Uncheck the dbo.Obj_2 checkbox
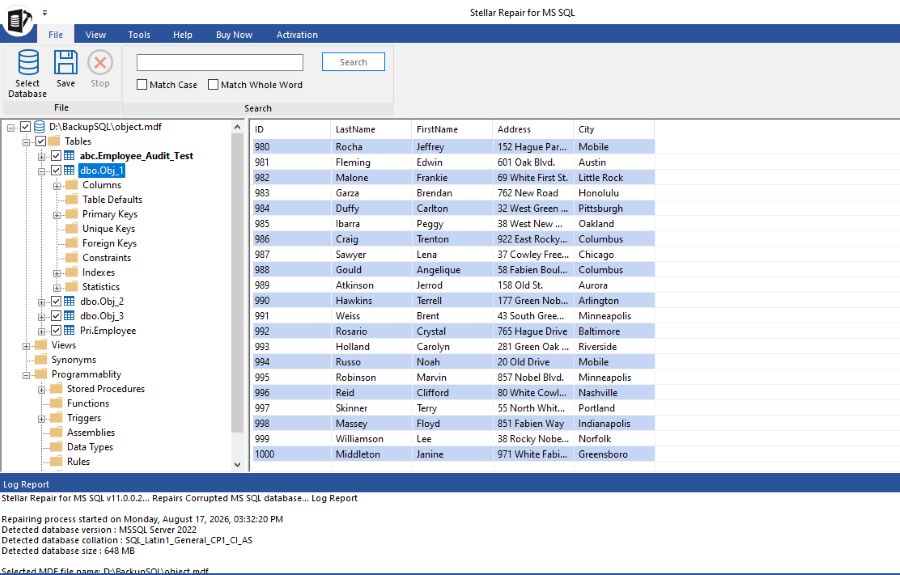900x575 pixels. (x=56, y=301)
